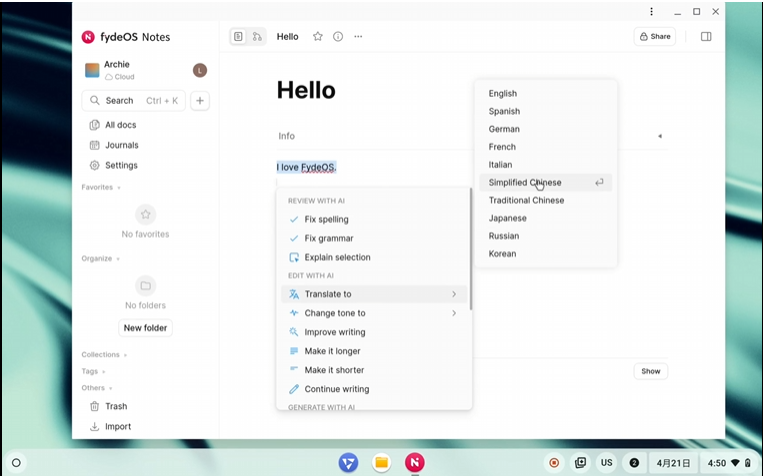Click the Share button

click(x=654, y=37)
